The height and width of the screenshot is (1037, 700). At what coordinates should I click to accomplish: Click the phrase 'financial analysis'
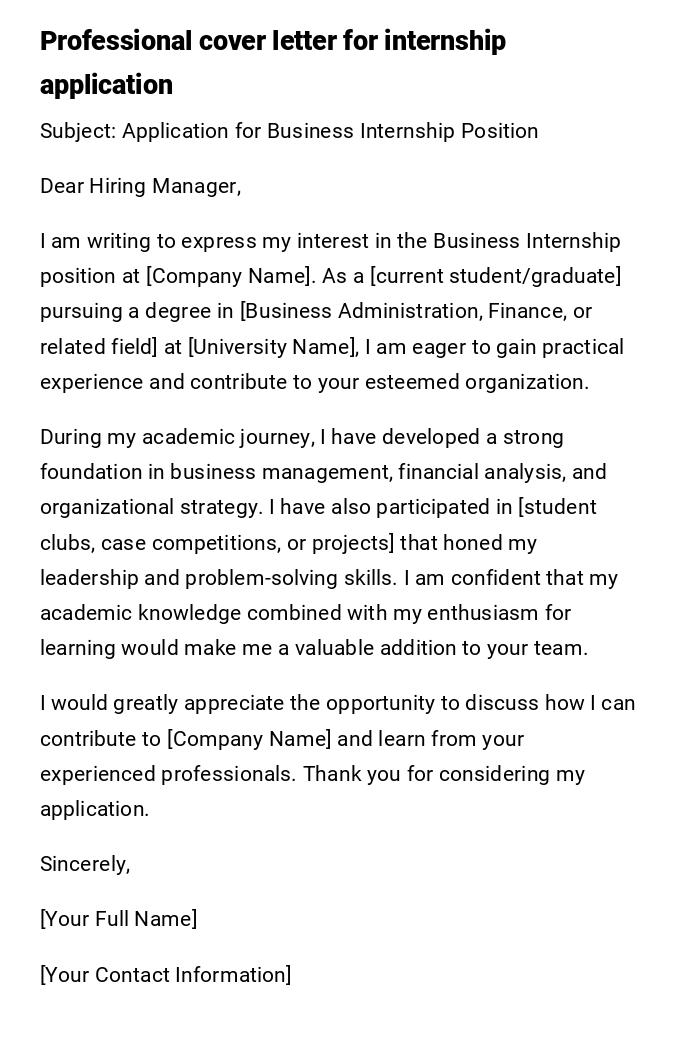click(482, 473)
